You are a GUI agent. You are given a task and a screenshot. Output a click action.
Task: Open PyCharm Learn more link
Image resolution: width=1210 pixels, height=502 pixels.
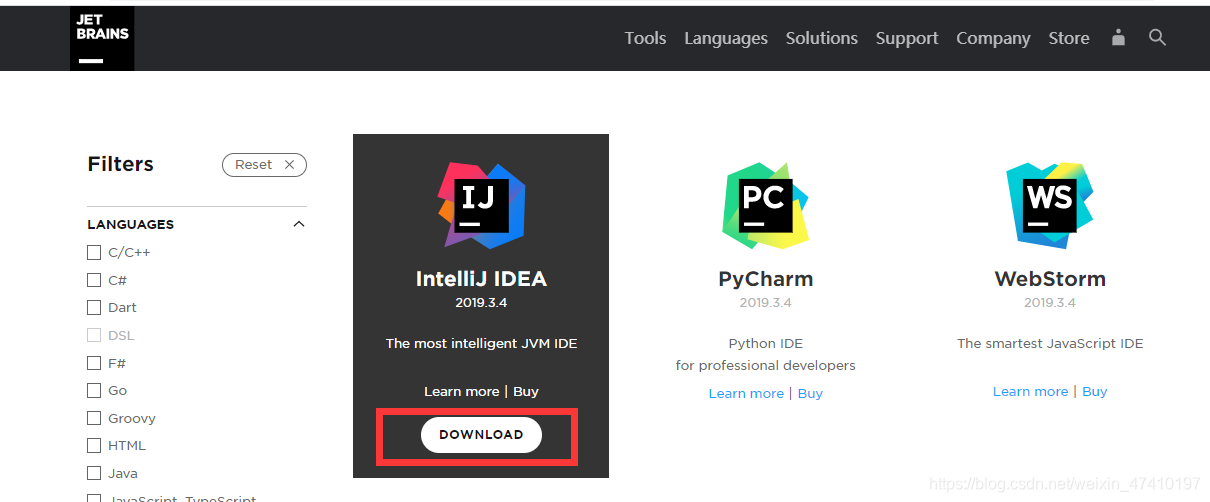point(746,393)
